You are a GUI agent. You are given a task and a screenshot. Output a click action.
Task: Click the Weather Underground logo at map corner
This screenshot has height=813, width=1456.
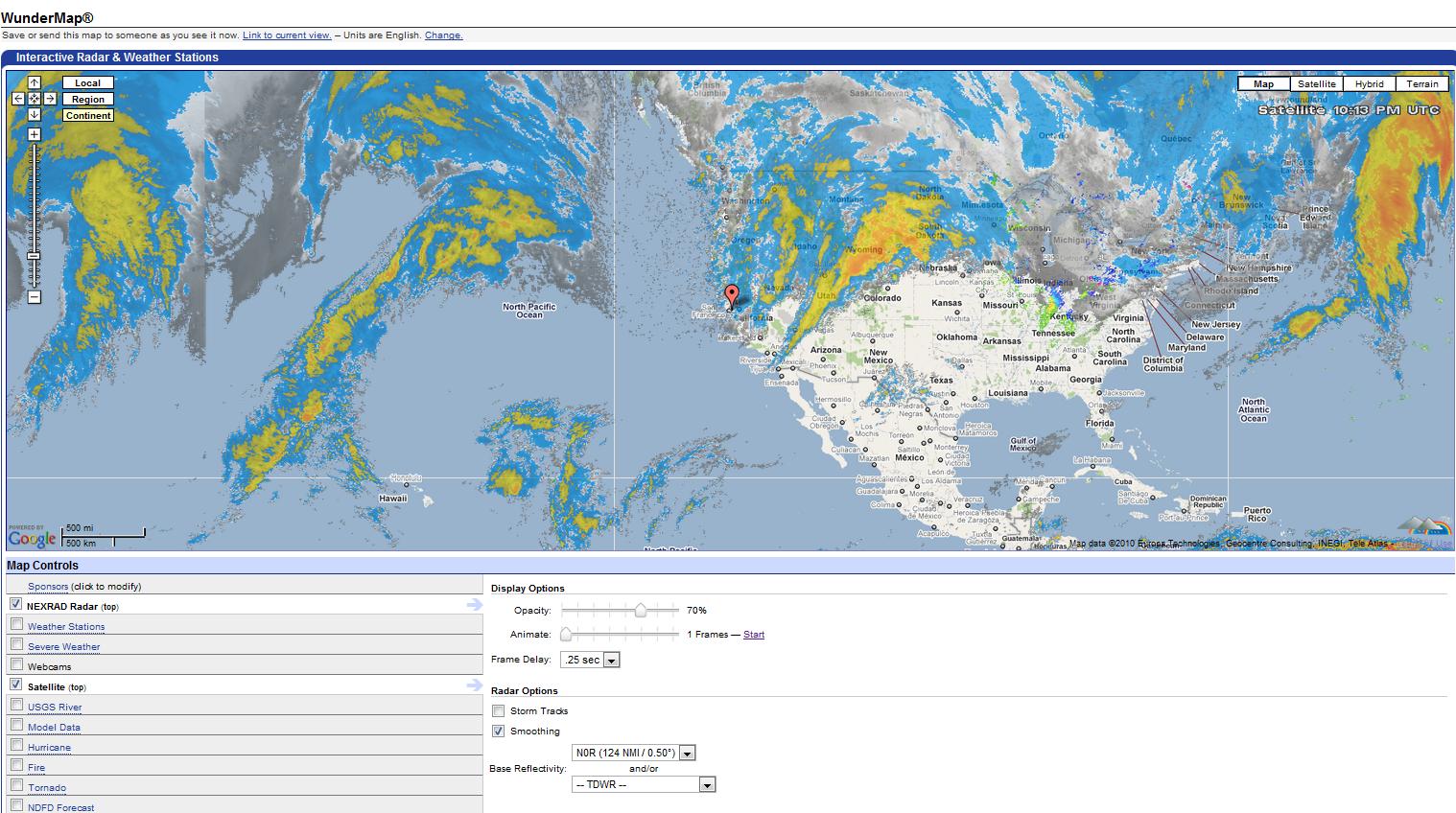pos(1423,528)
